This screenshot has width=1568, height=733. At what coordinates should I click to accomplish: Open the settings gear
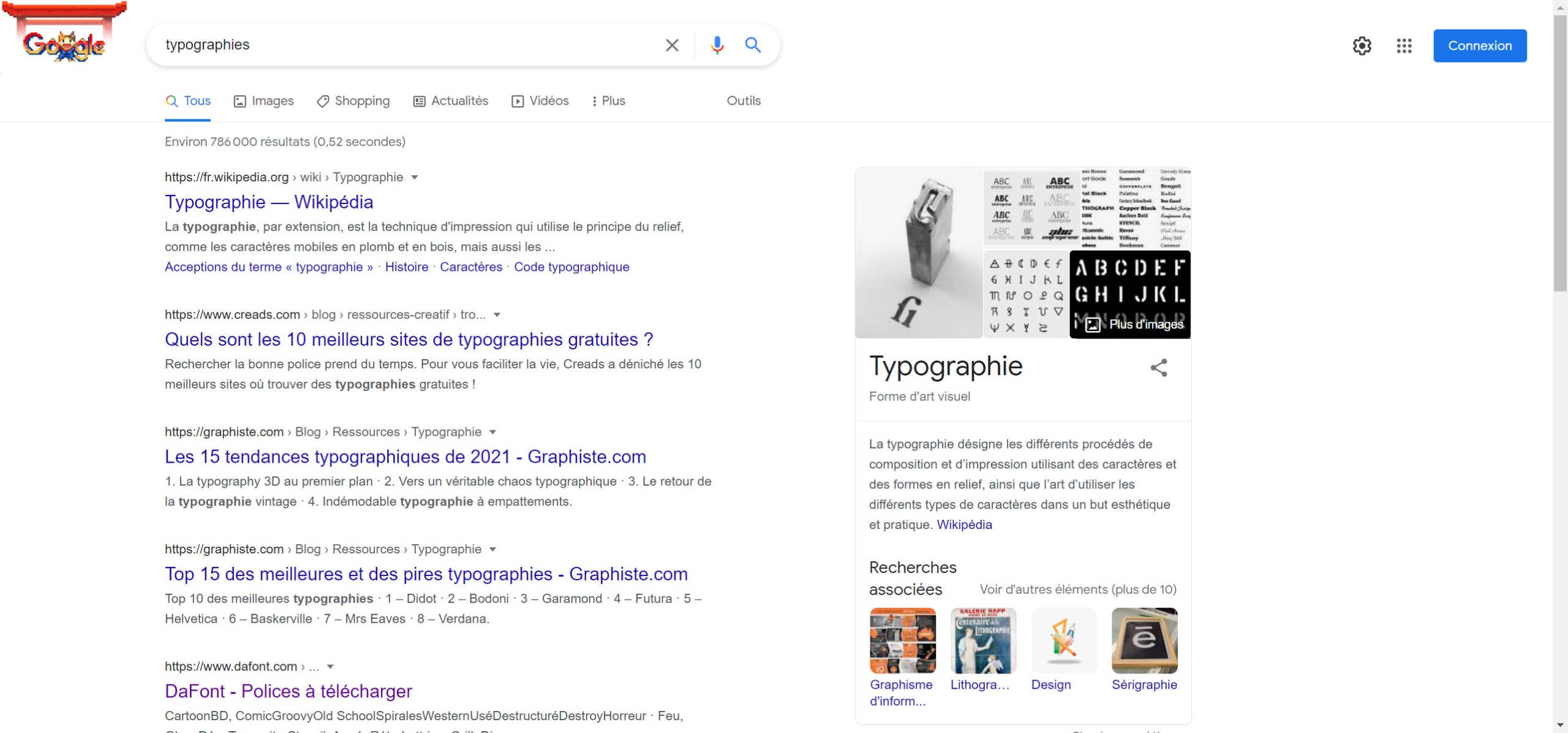click(x=1362, y=46)
